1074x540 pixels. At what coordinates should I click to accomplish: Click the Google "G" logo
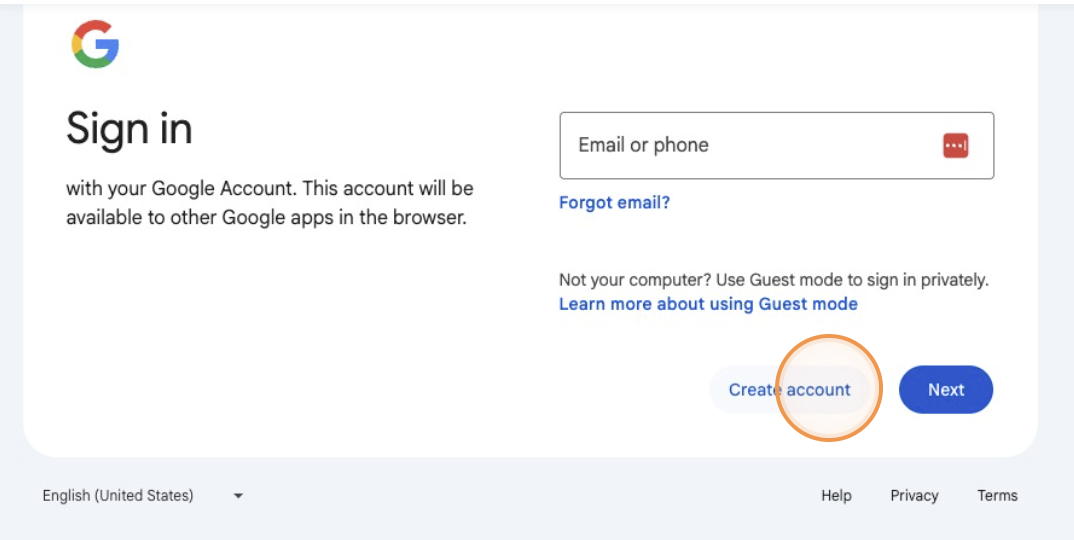pos(95,45)
